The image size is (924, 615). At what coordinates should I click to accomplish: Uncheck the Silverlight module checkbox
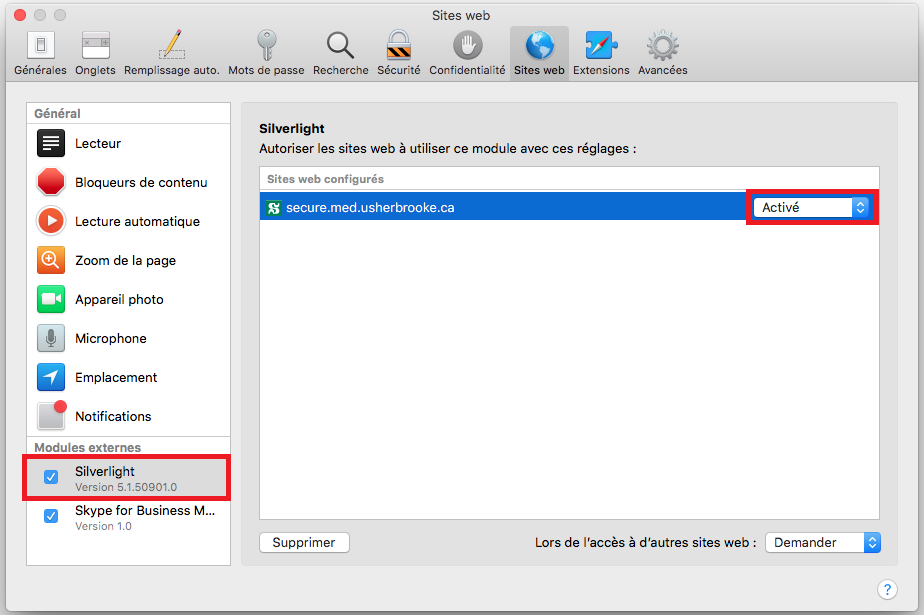pos(51,478)
